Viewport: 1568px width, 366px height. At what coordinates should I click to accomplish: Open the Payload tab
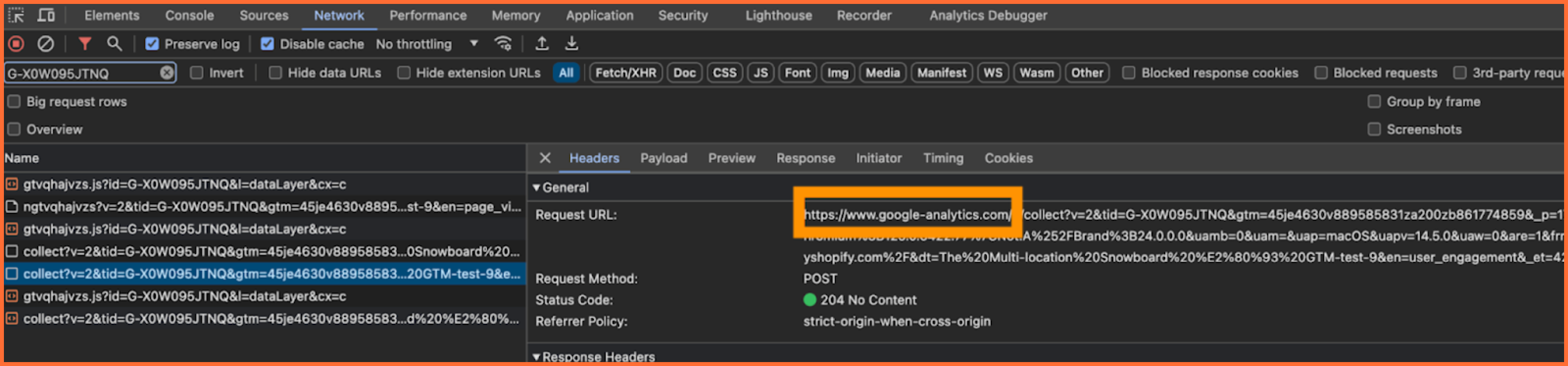[x=663, y=158]
